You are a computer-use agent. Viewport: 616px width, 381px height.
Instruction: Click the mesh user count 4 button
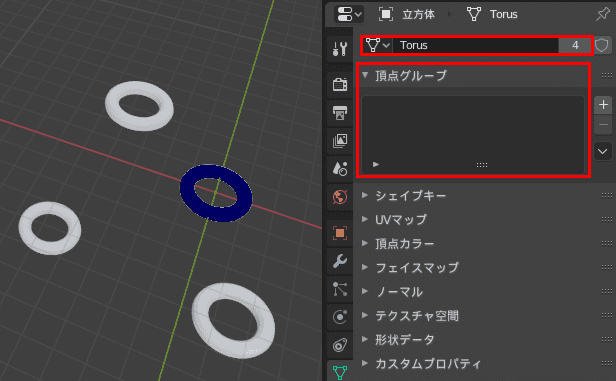pyautogui.click(x=575, y=45)
